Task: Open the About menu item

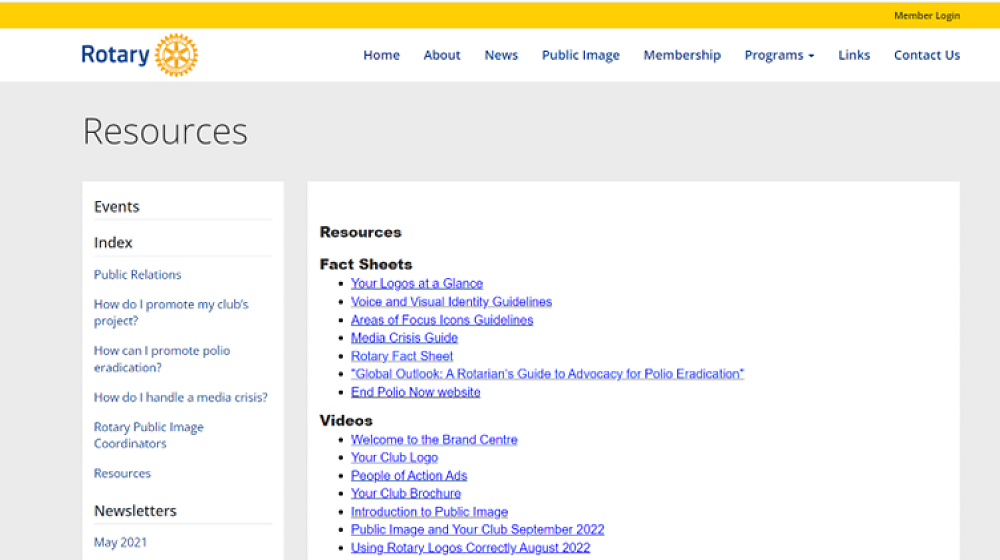Action: click(442, 56)
